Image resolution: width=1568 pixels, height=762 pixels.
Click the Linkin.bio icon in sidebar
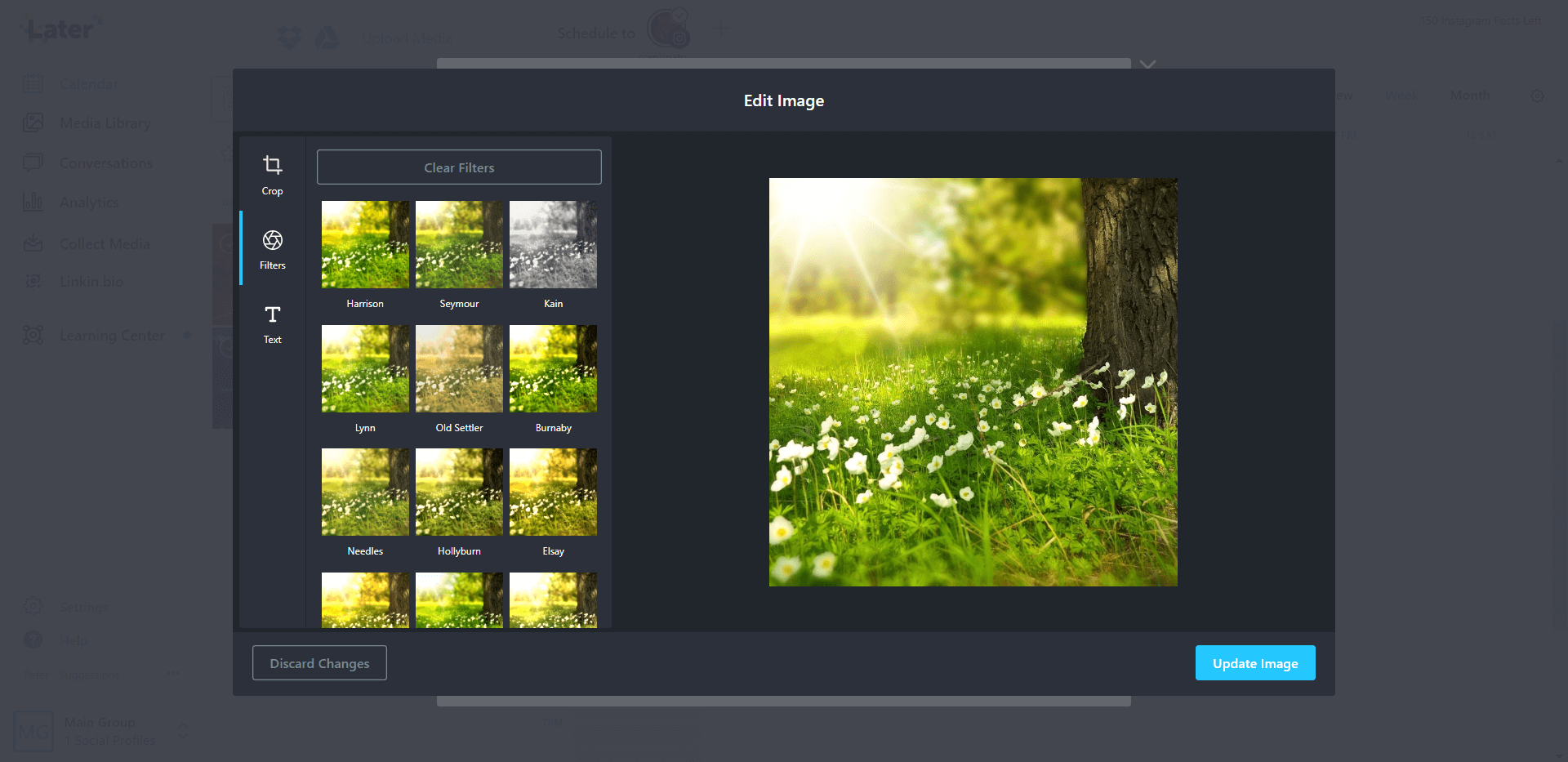click(x=33, y=281)
